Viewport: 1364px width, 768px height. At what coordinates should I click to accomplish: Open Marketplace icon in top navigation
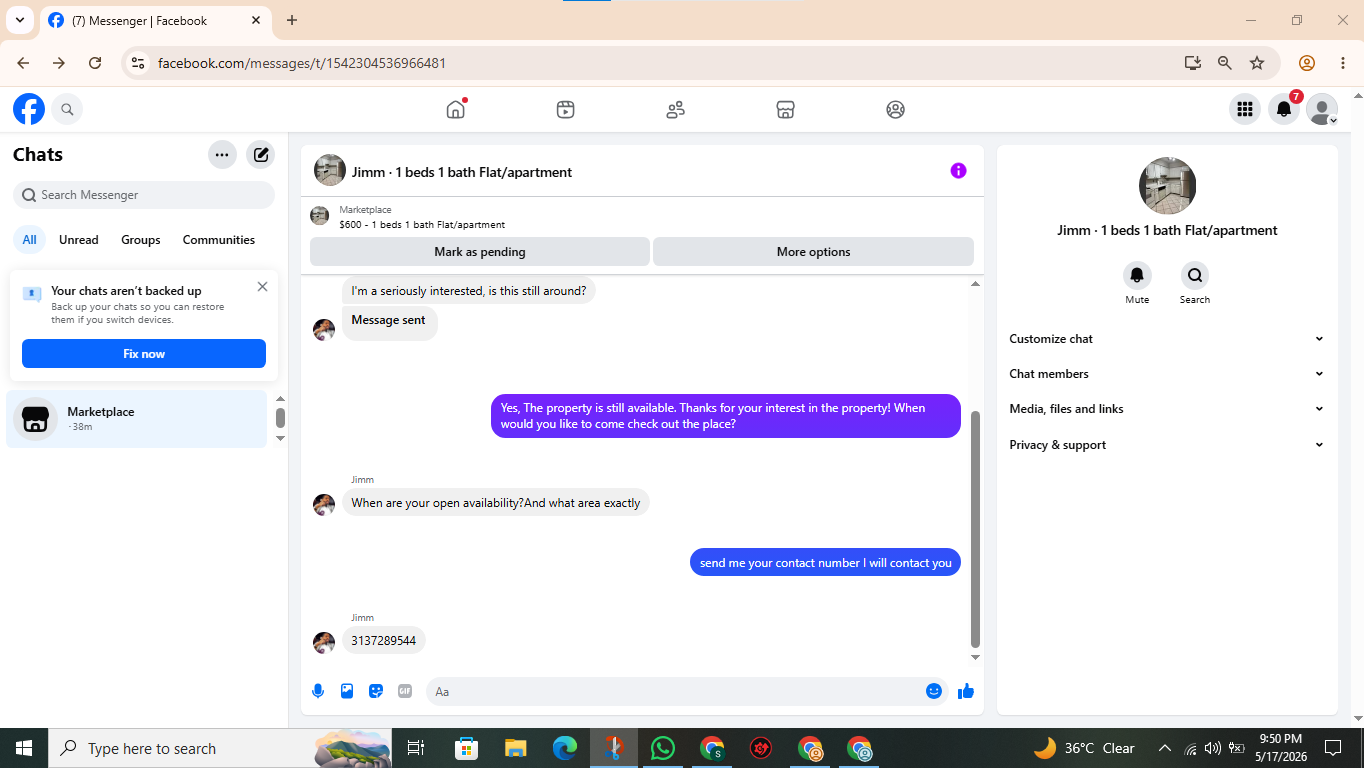pyautogui.click(x=786, y=109)
